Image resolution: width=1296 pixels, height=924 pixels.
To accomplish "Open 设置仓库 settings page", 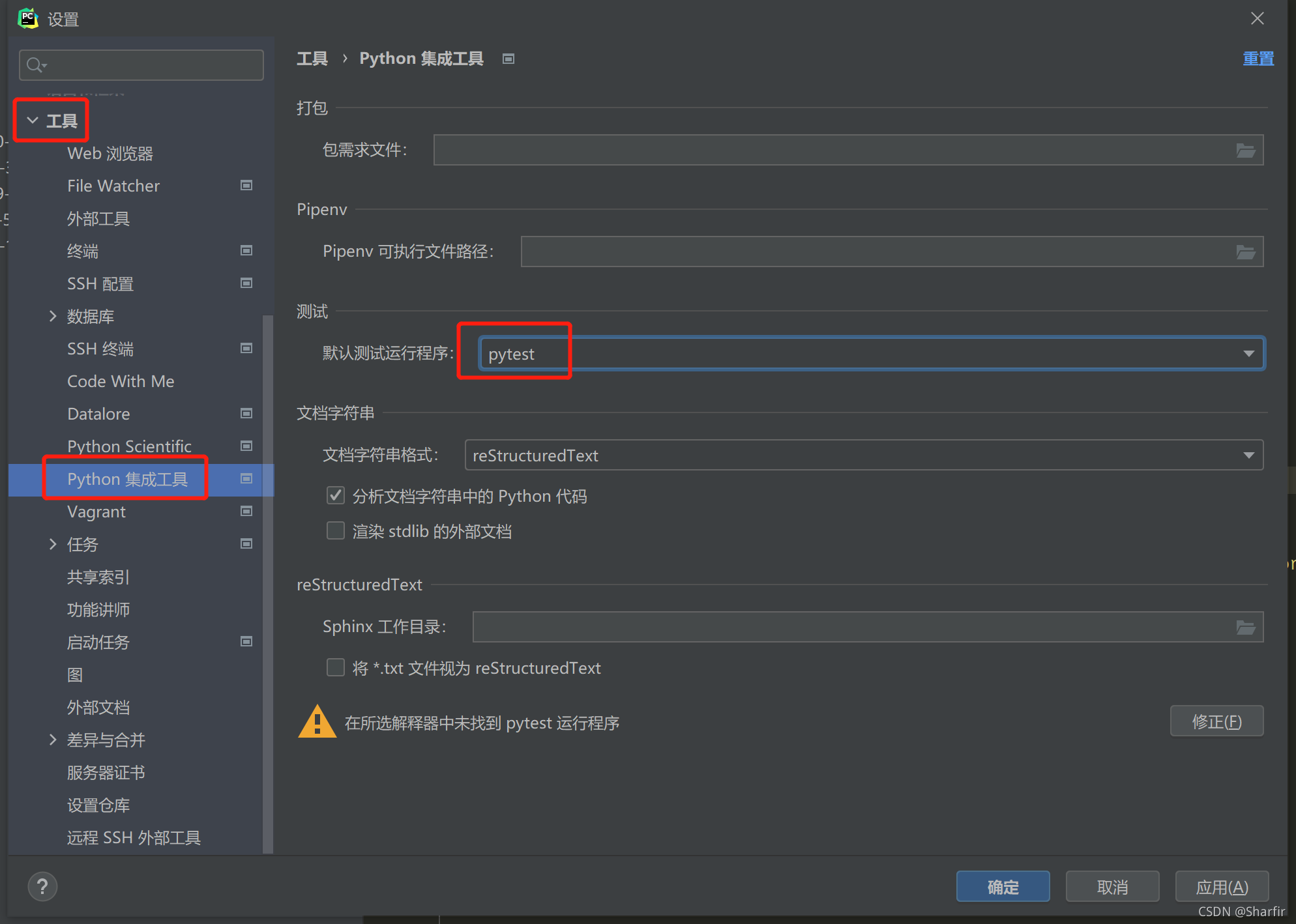I will [x=98, y=805].
